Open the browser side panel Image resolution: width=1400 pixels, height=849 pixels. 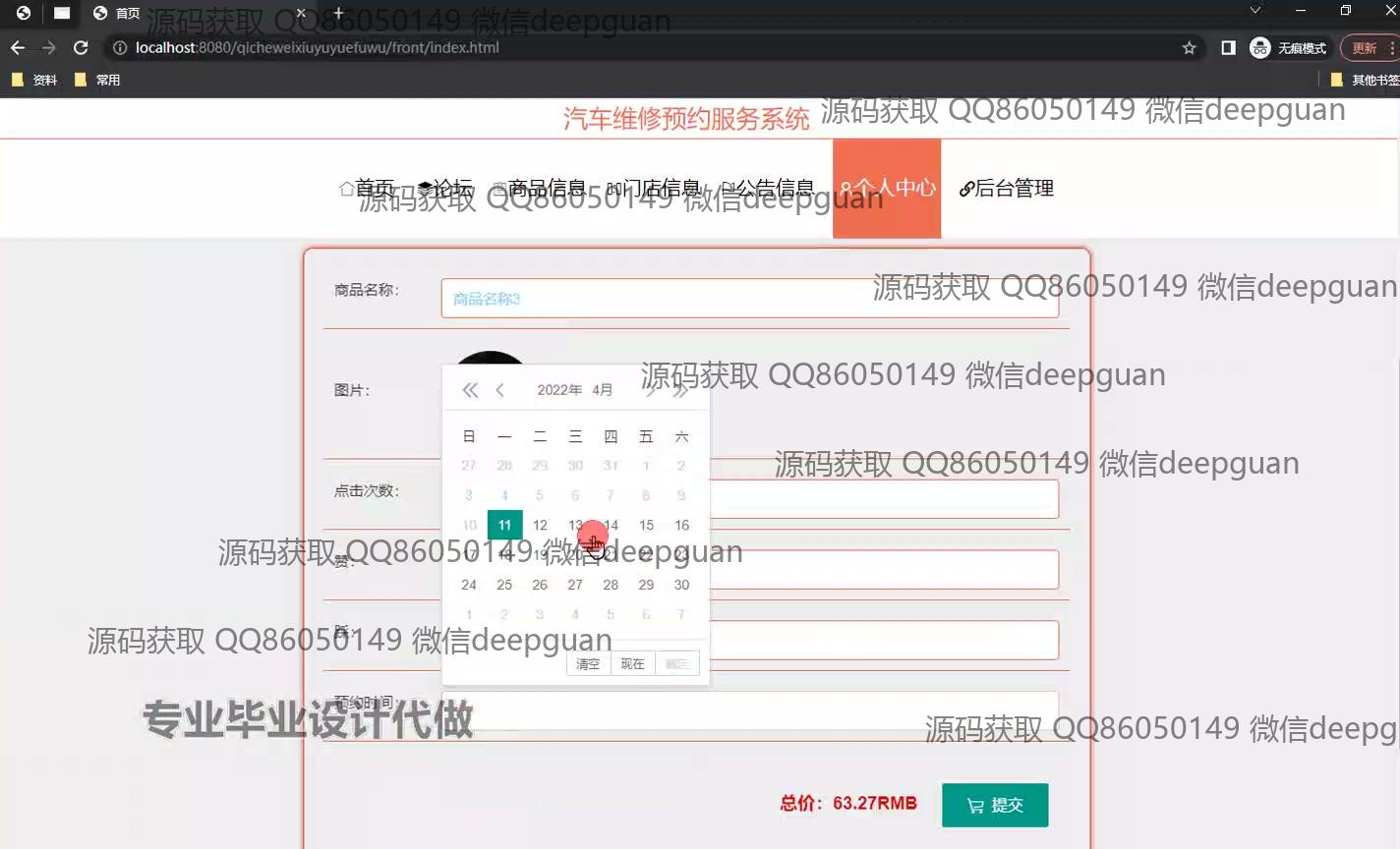(x=1228, y=47)
